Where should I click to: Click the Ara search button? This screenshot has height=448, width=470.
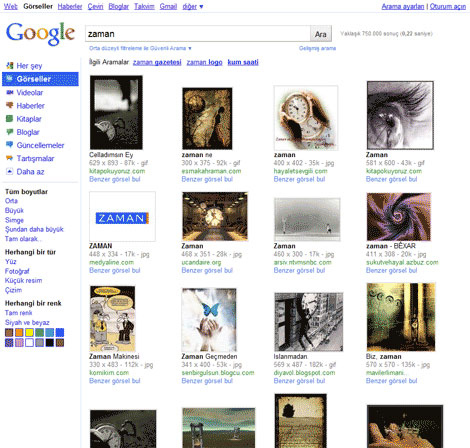pos(321,34)
